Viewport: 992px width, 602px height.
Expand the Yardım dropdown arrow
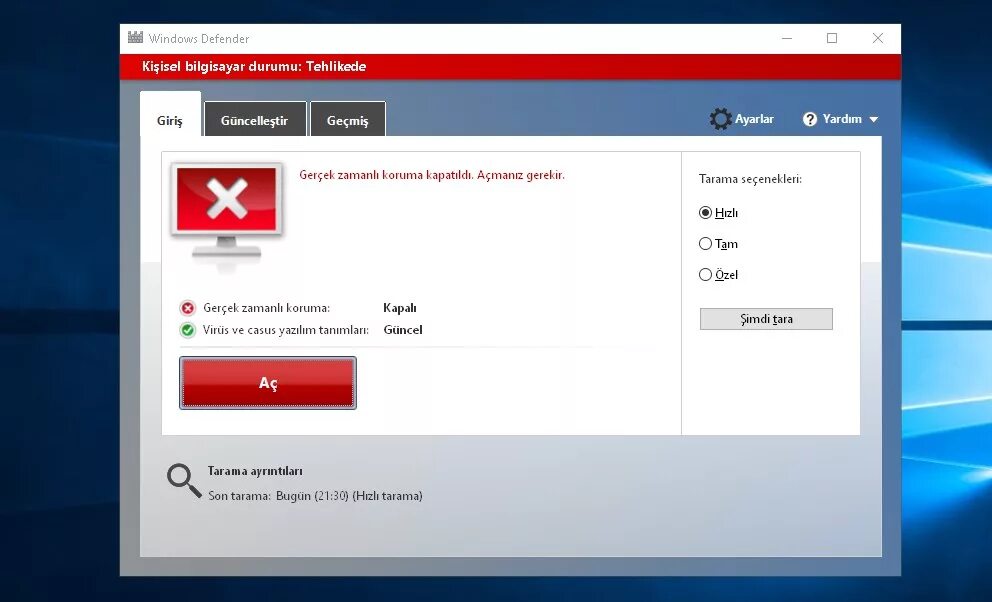(874, 119)
